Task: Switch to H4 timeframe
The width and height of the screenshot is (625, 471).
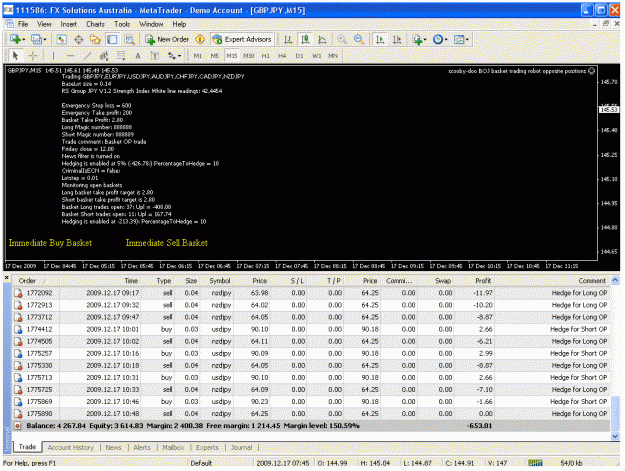Action: click(282, 56)
